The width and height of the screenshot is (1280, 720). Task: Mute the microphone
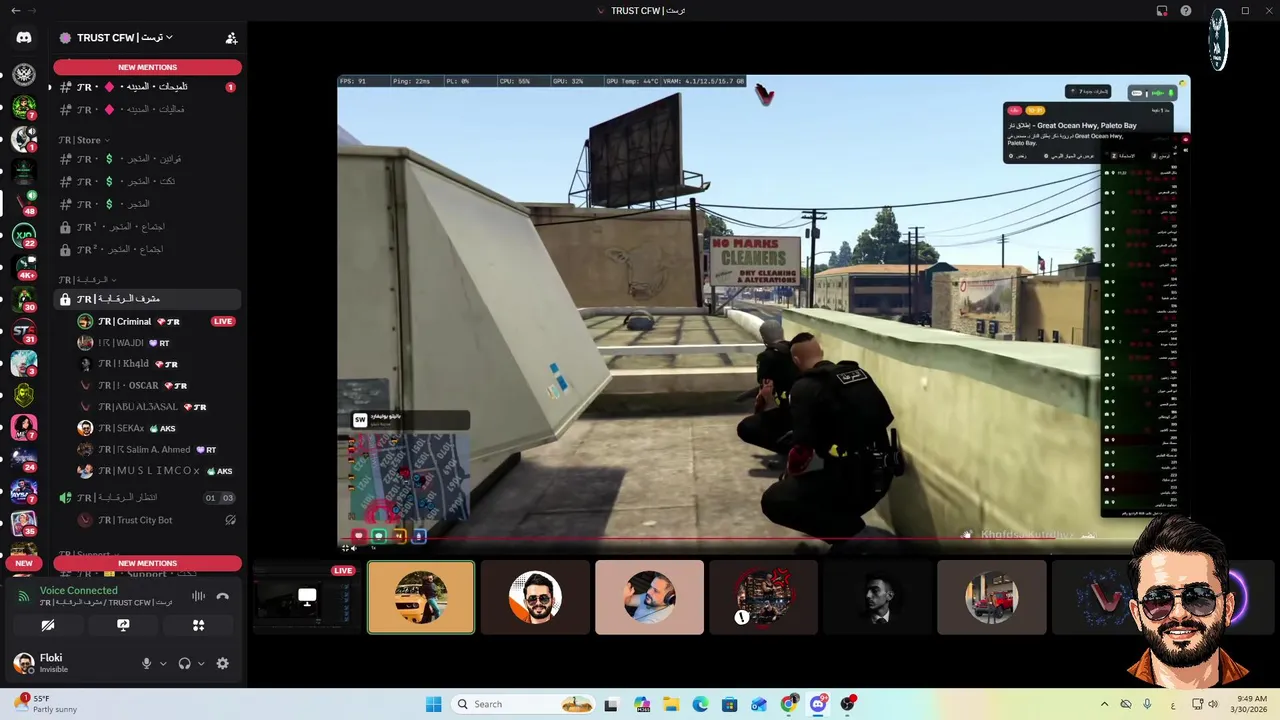pyautogui.click(x=146, y=663)
